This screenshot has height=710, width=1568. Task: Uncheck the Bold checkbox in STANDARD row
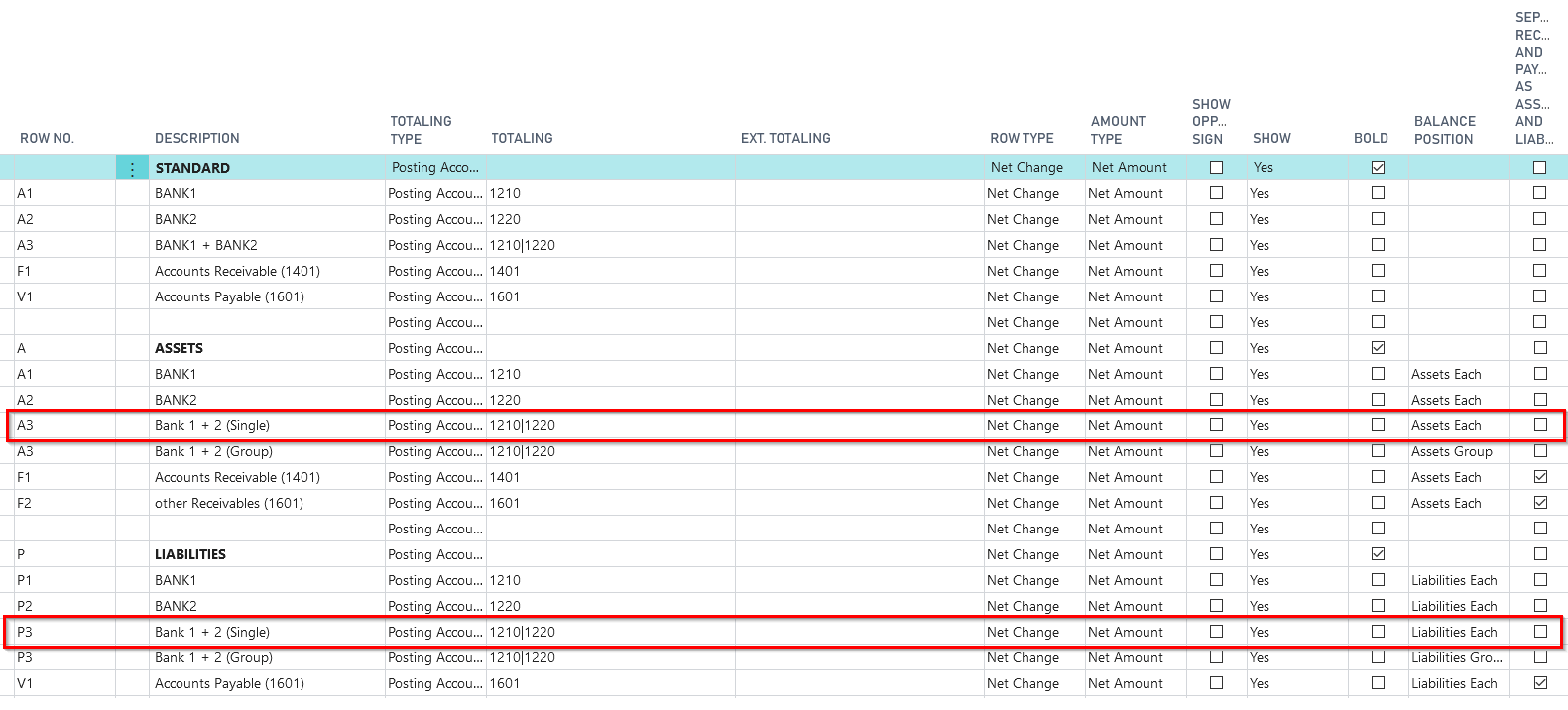[x=1378, y=168]
